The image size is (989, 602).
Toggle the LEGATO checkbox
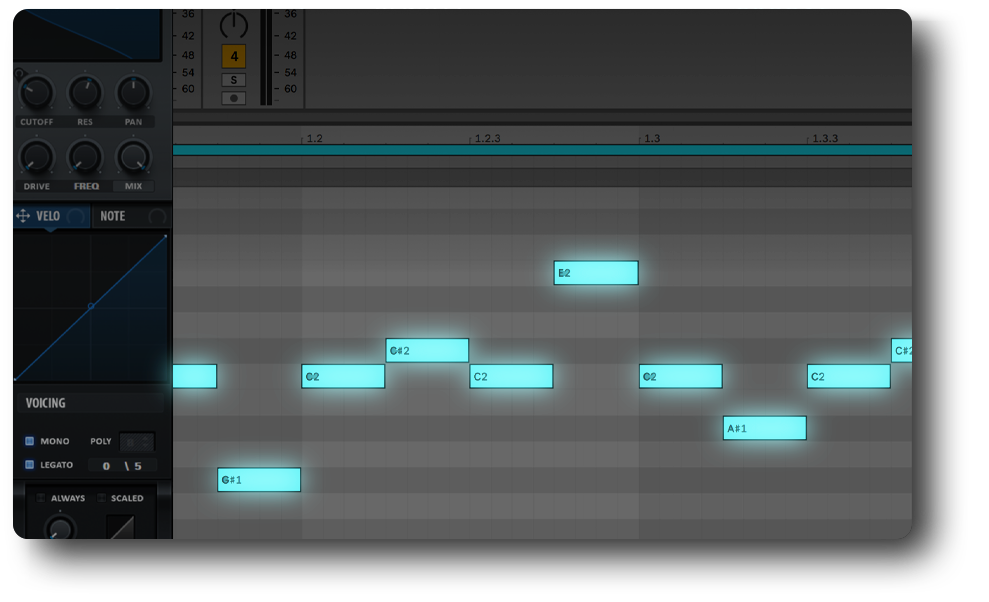(x=30, y=465)
